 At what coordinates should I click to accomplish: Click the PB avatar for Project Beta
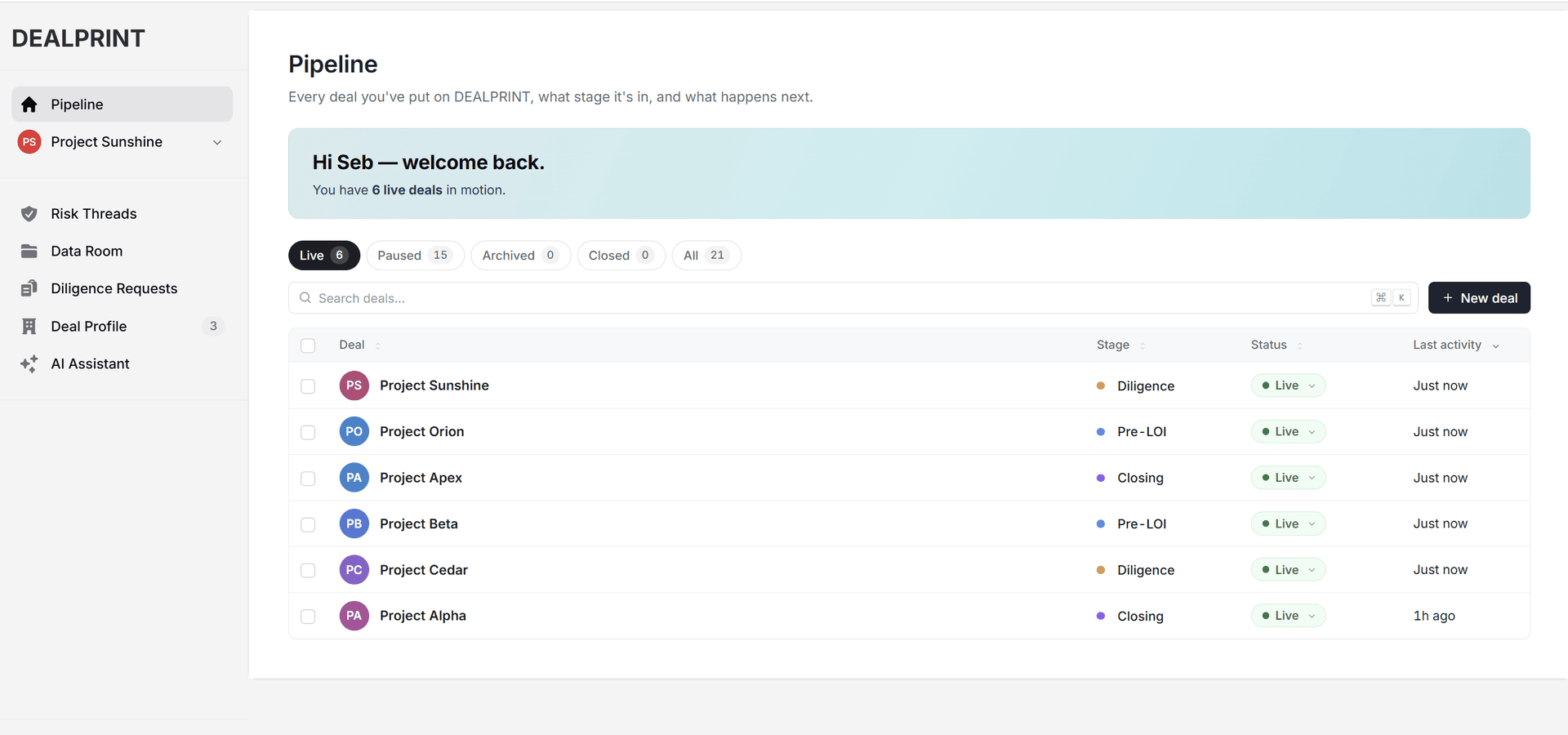[x=354, y=523]
